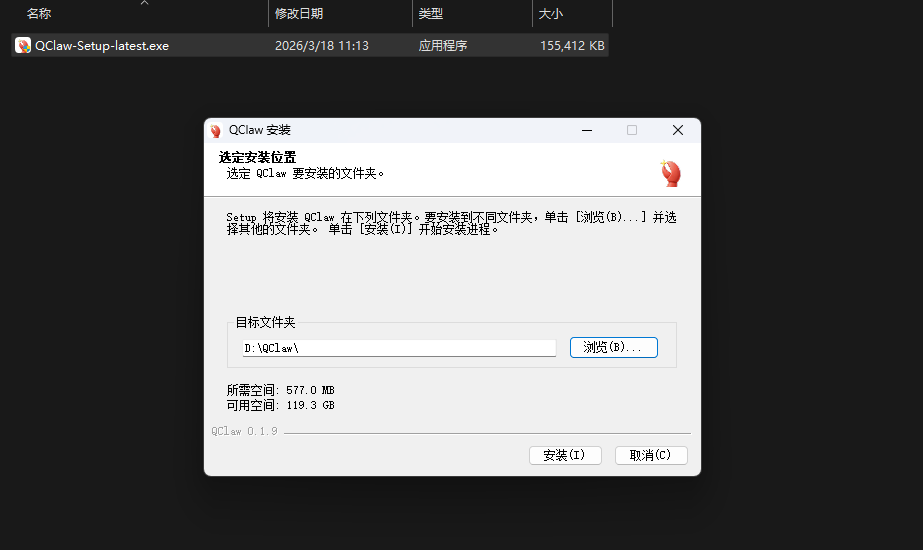Sort files by 类型 column header
The width and height of the screenshot is (923, 550).
tap(430, 14)
